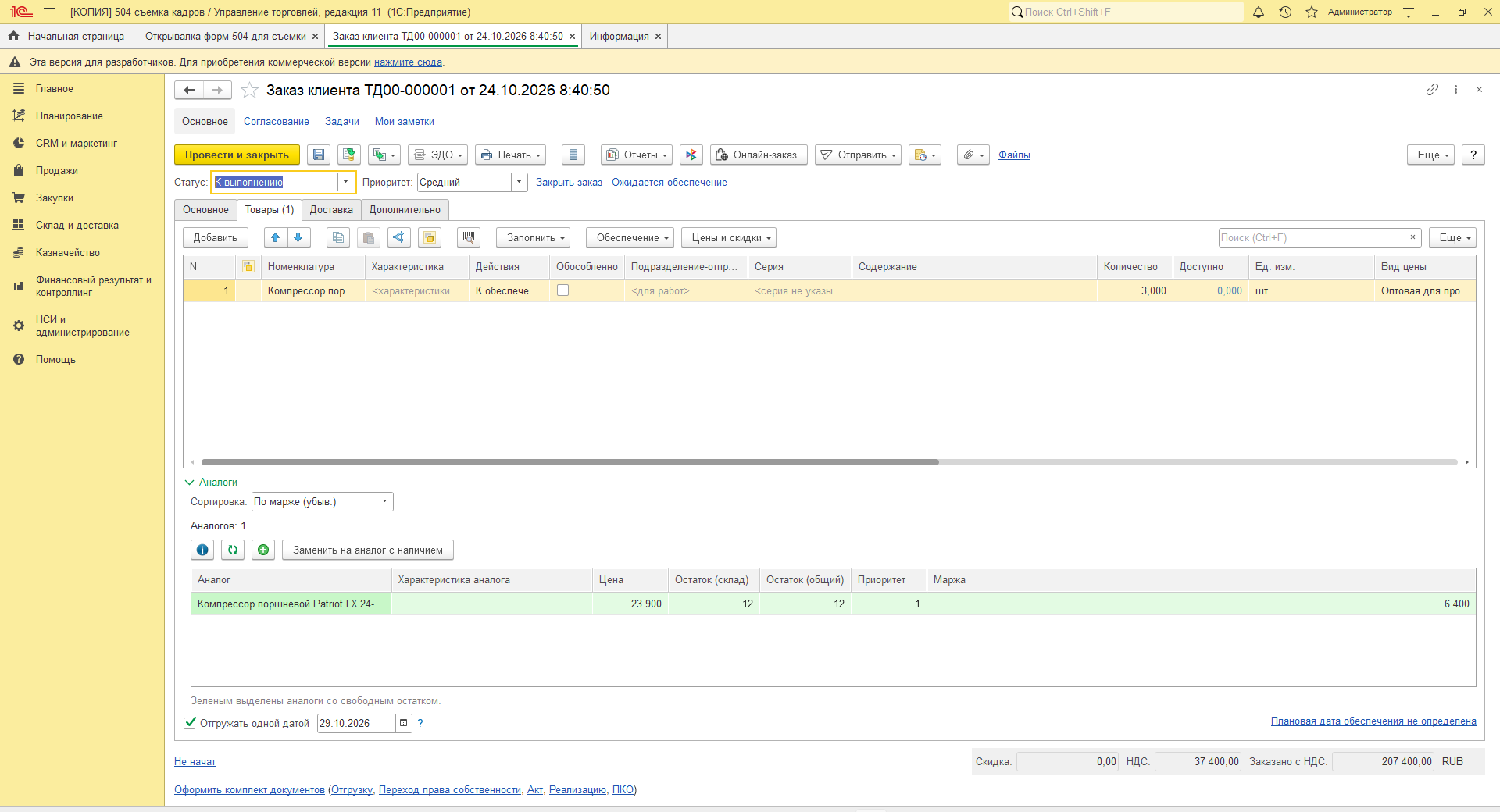Viewport: 1500px width, 812px height.
Task: Open the Продажи section in the sidebar
Action: coord(56,170)
